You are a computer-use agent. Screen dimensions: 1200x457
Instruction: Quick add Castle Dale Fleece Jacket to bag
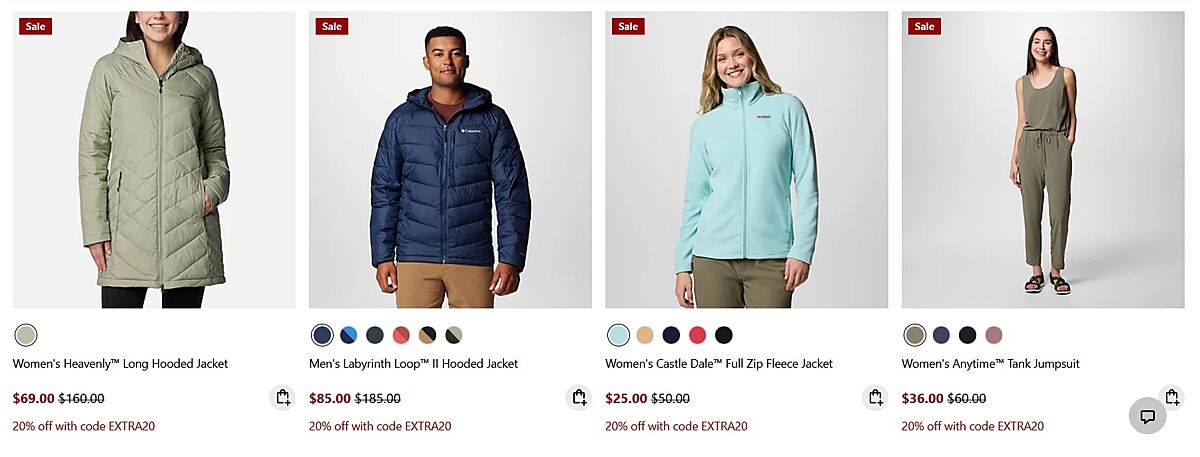click(x=875, y=398)
